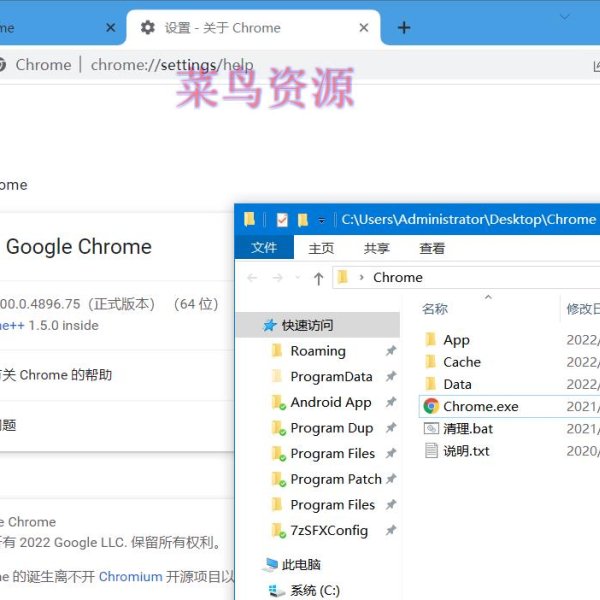
Task: Expand the breadcrumb chevron before Chrome
Action: click(x=361, y=277)
